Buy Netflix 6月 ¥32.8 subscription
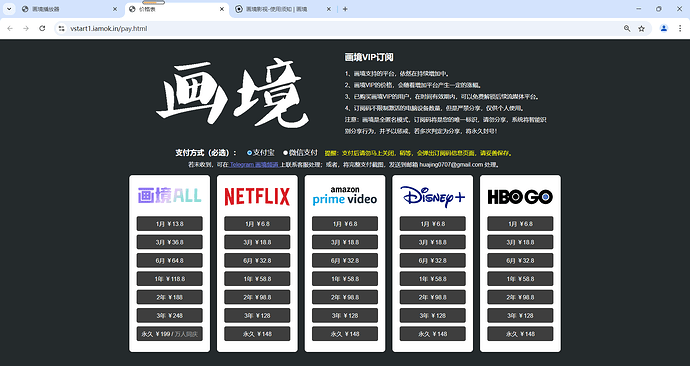The height and width of the screenshot is (366, 690). [257, 260]
